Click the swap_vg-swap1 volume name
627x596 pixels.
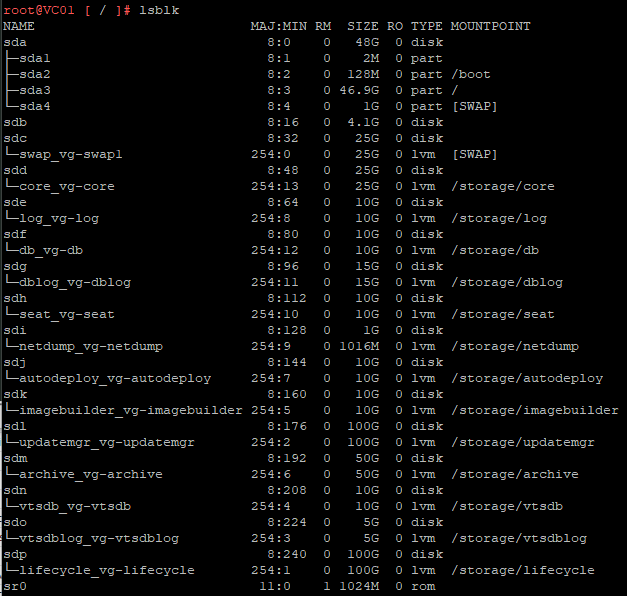pyautogui.click(x=71, y=154)
